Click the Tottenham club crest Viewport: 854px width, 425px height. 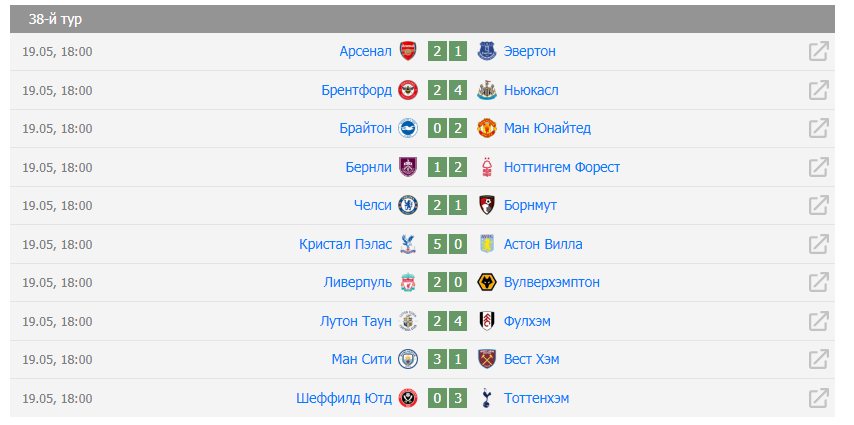[x=486, y=398]
